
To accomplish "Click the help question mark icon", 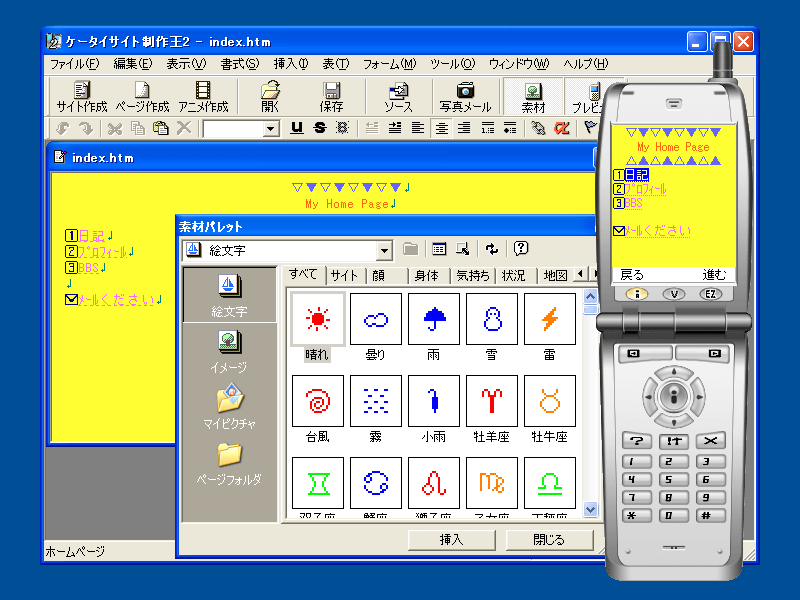I will click(x=520, y=249).
